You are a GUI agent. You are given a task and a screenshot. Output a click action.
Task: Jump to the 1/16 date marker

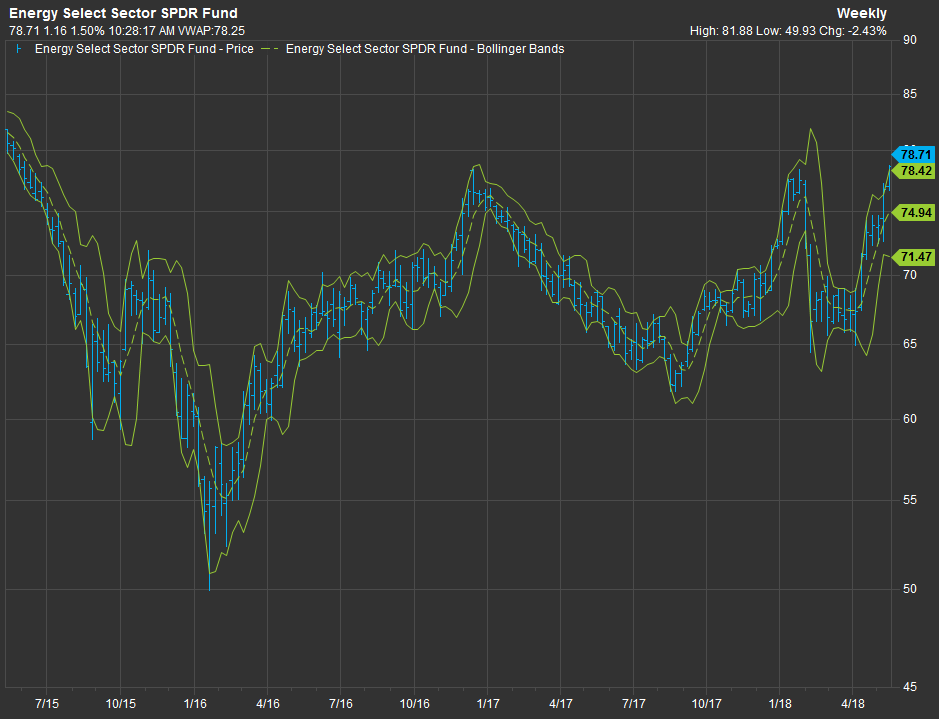(x=194, y=704)
